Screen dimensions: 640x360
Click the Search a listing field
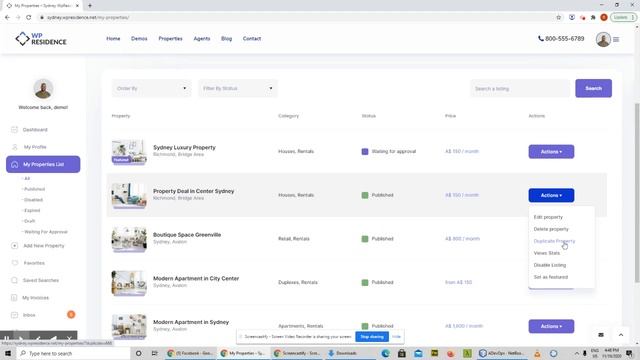[x=520, y=89]
